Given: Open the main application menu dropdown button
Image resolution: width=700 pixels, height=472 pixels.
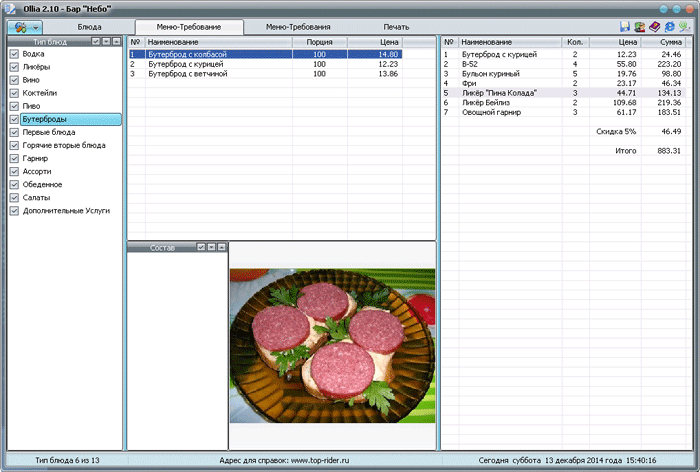Looking at the screenshot, I should coord(25,27).
